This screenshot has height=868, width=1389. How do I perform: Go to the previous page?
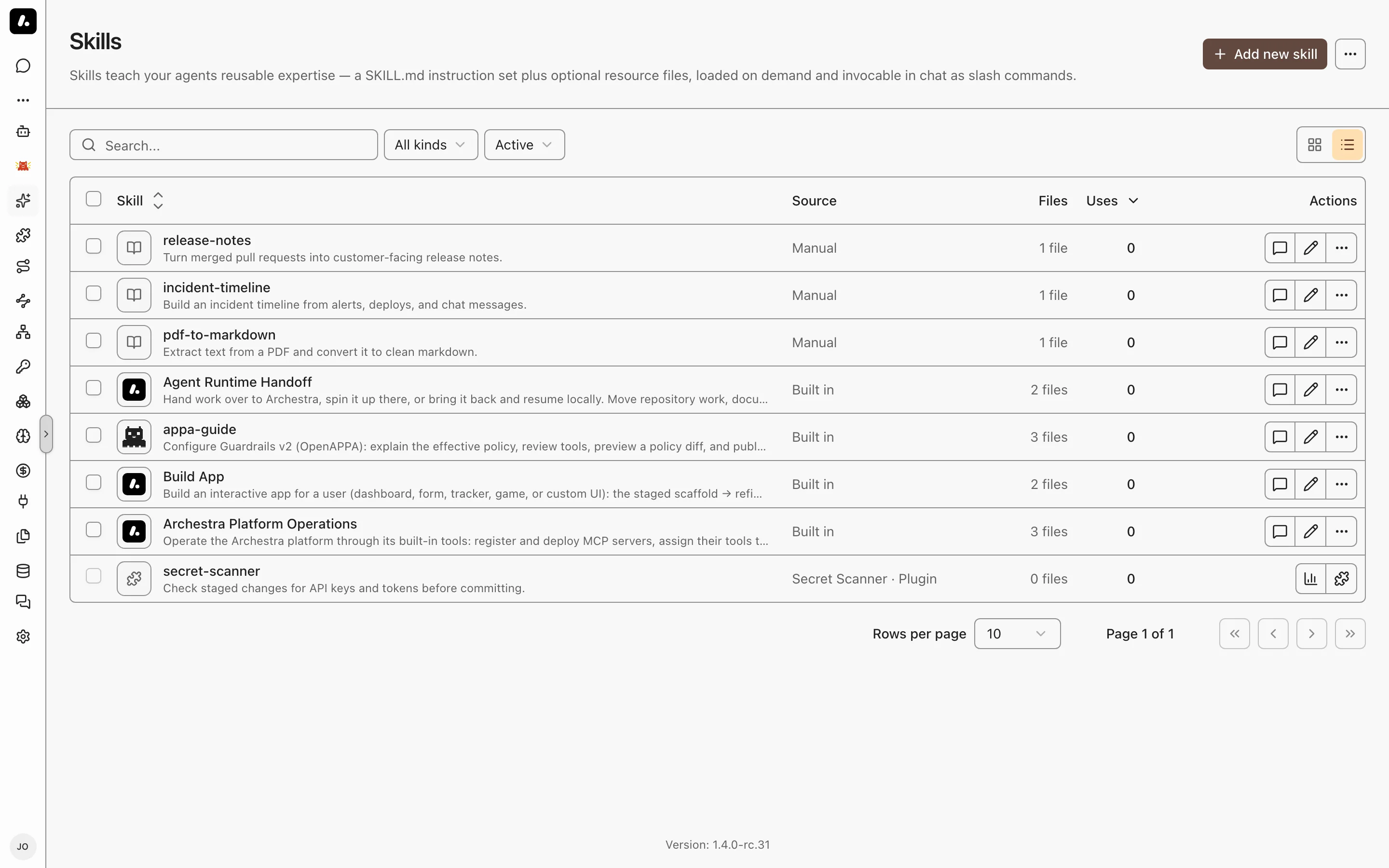(1273, 634)
